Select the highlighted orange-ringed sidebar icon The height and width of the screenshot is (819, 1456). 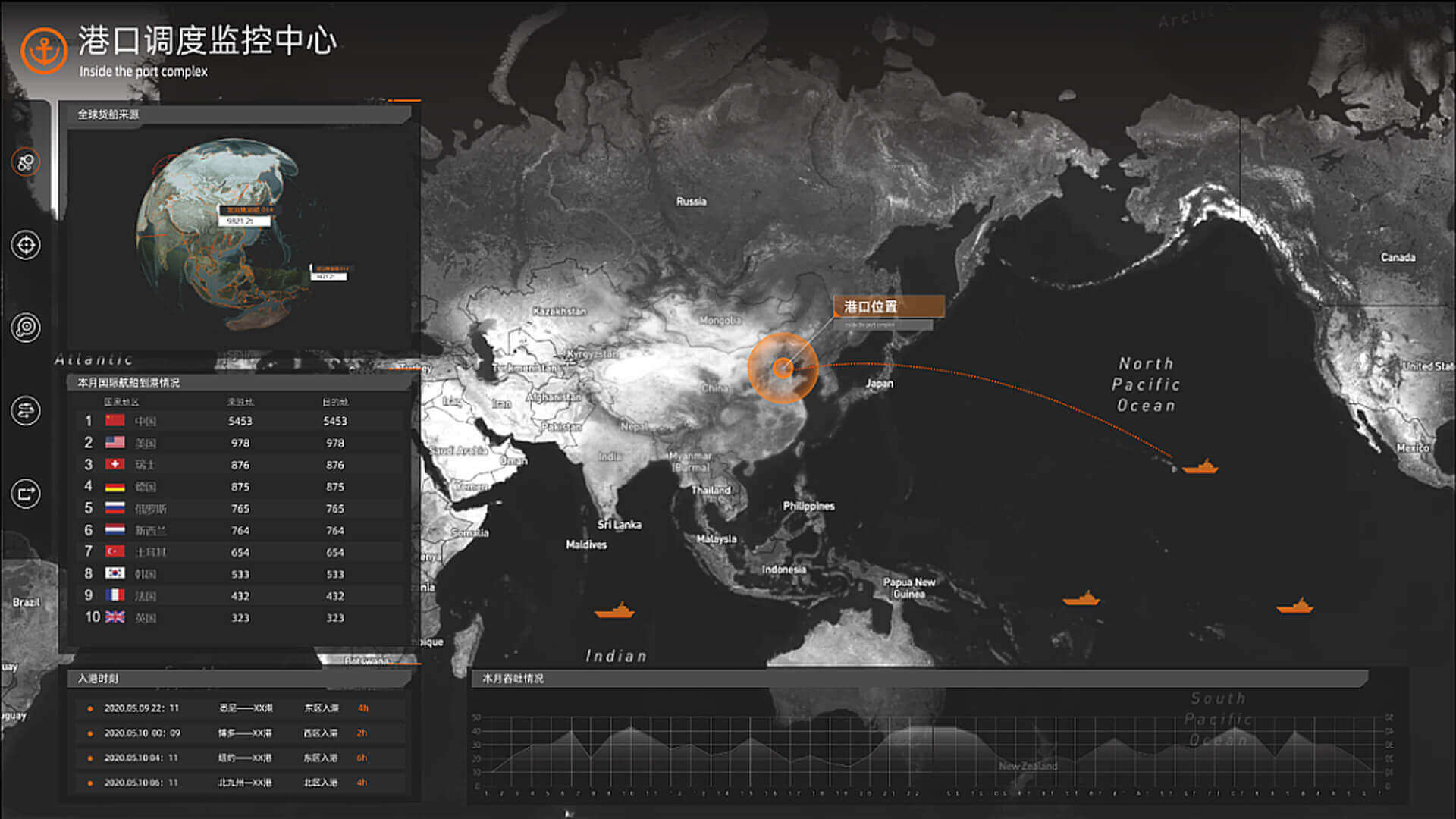(26, 162)
